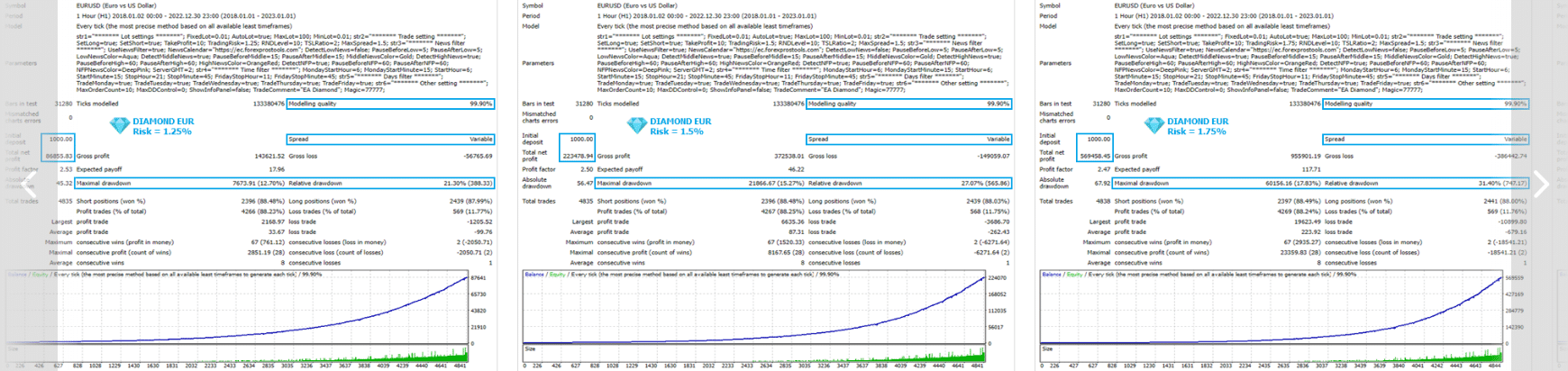Screen dimensions: 1568x371
Task: Click the diamond icon beside Risk = 1.75%
Action: [x=1153, y=126]
